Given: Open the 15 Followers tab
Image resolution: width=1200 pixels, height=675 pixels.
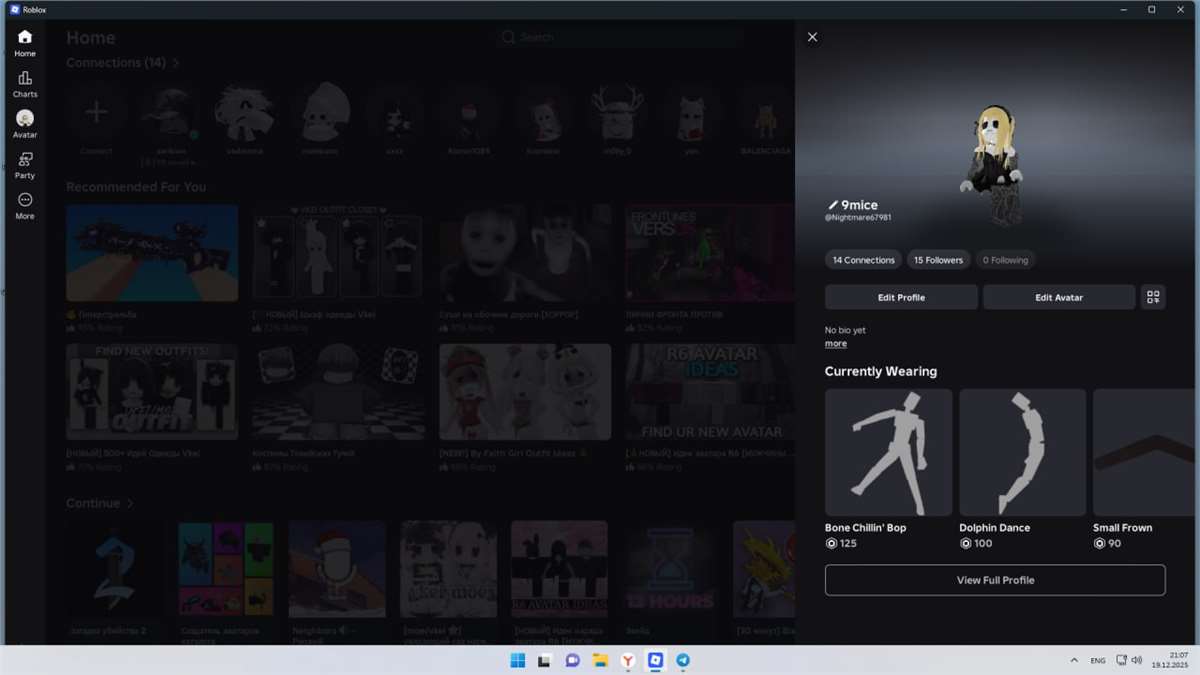Looking at the screenshot, I should (x=938, y=260).
